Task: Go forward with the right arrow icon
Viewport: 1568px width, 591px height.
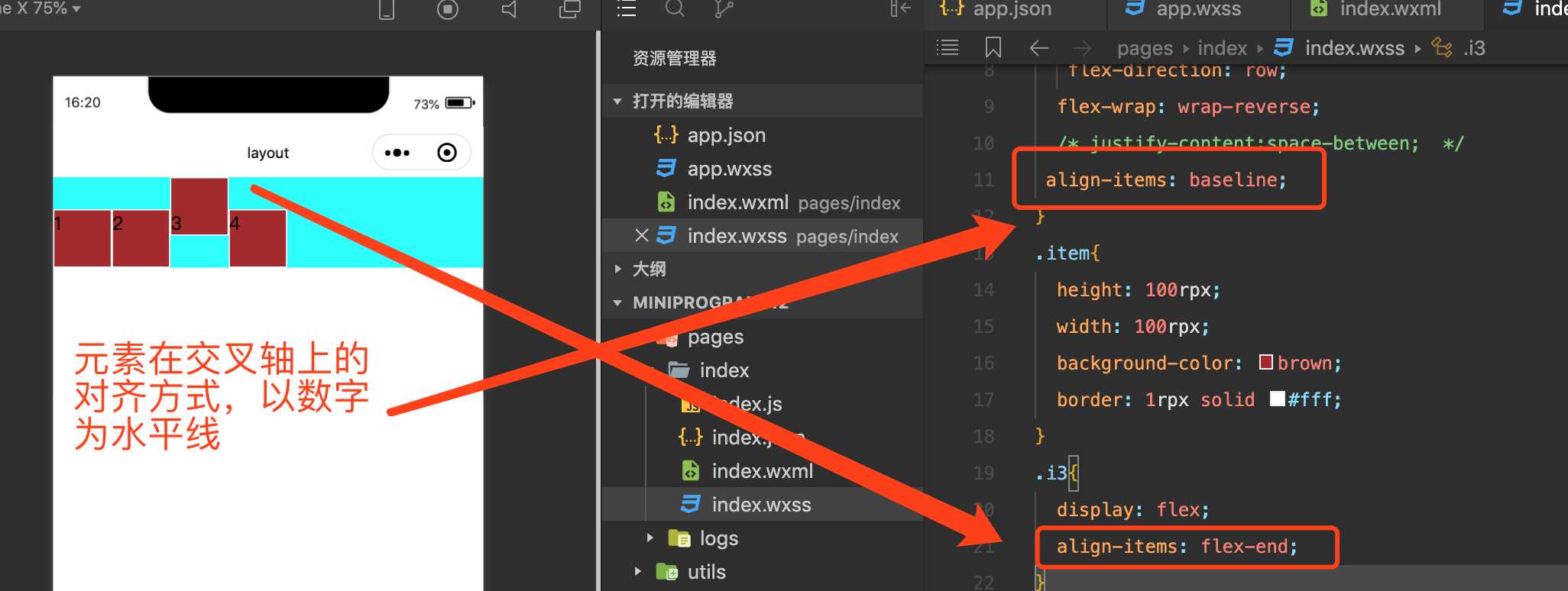Action: (x=1081, y=48)
